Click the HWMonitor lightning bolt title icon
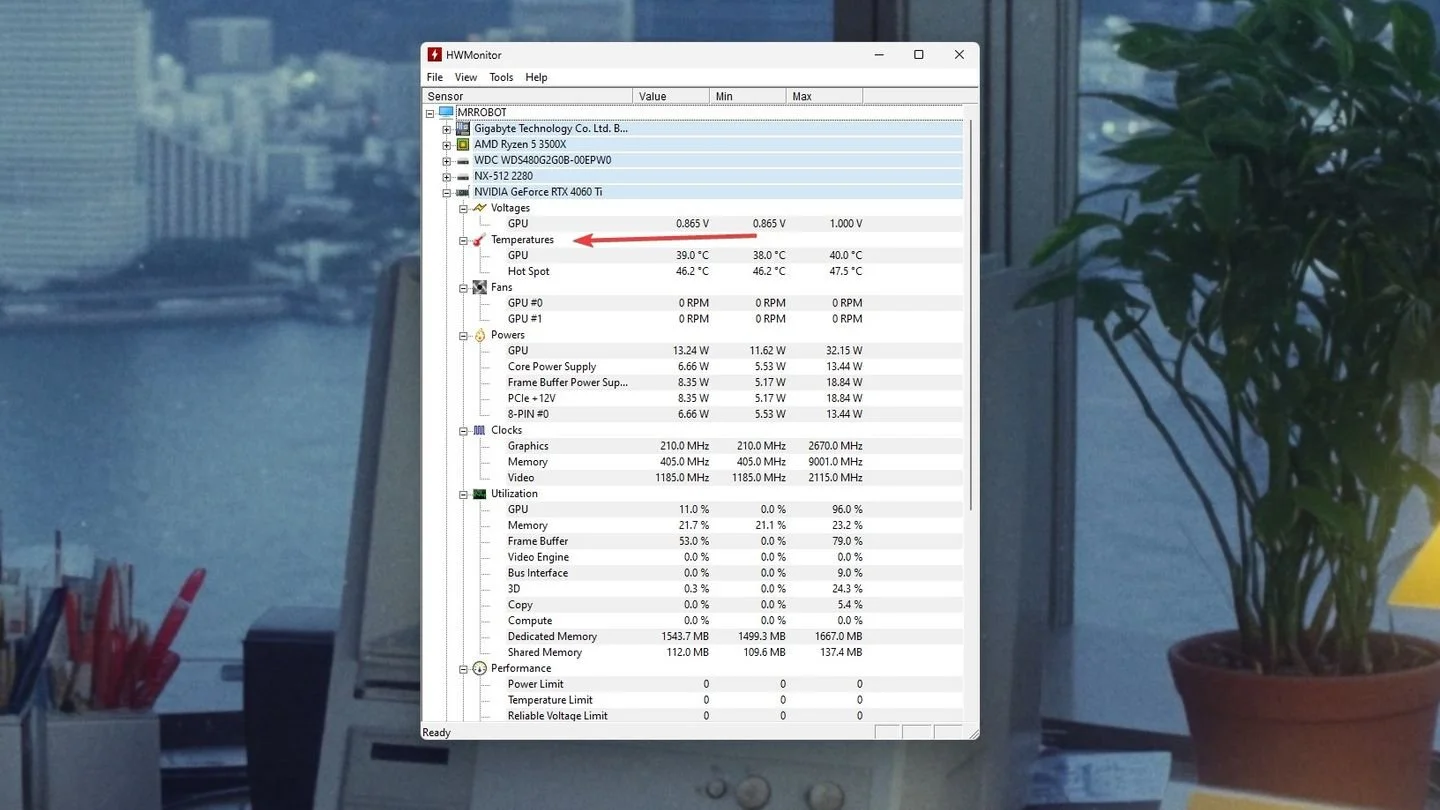The height and width of the screenshot is (810, 1440). tap(434, 55)
